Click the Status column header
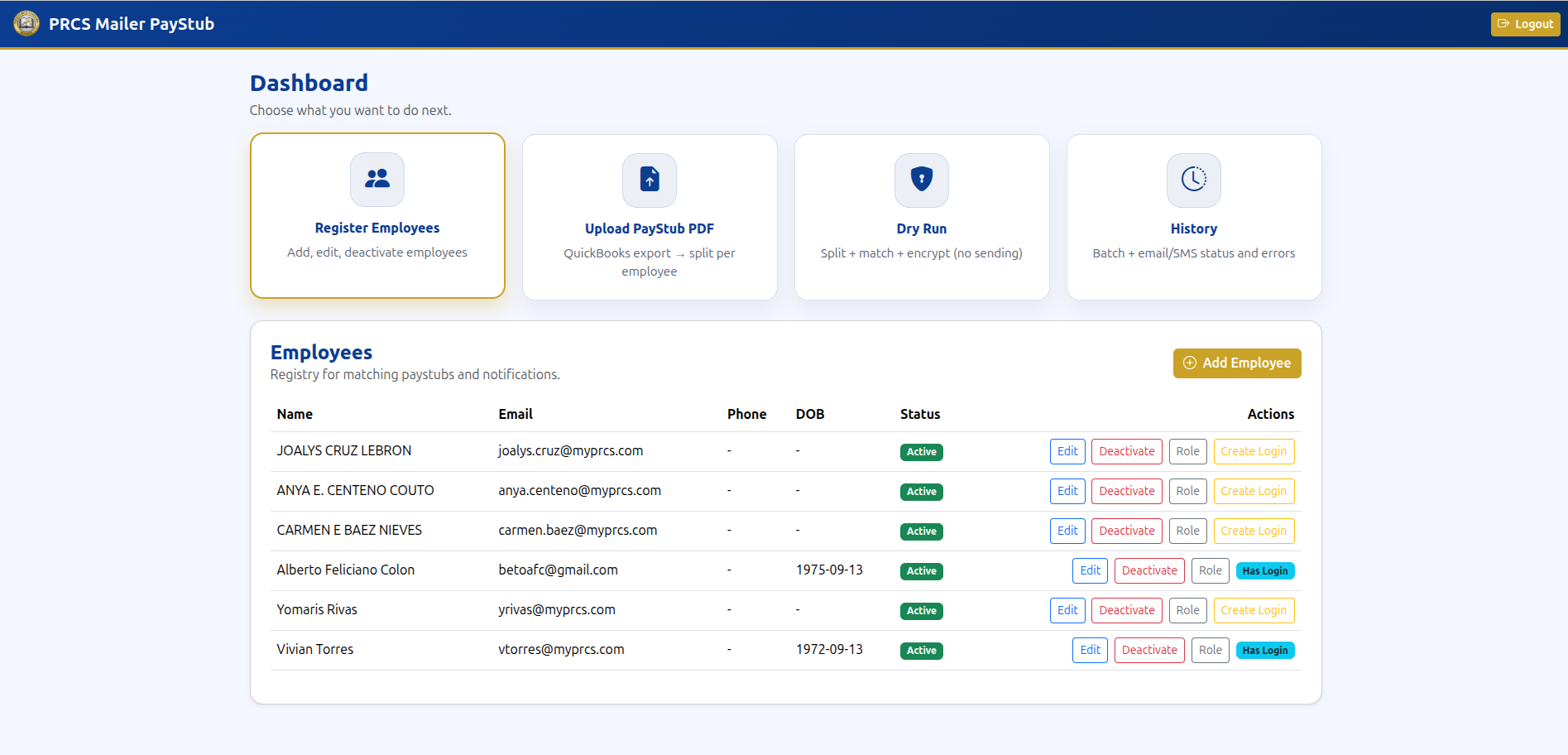The width and height of the screenshot is (1568, 755). pos(920,414)
